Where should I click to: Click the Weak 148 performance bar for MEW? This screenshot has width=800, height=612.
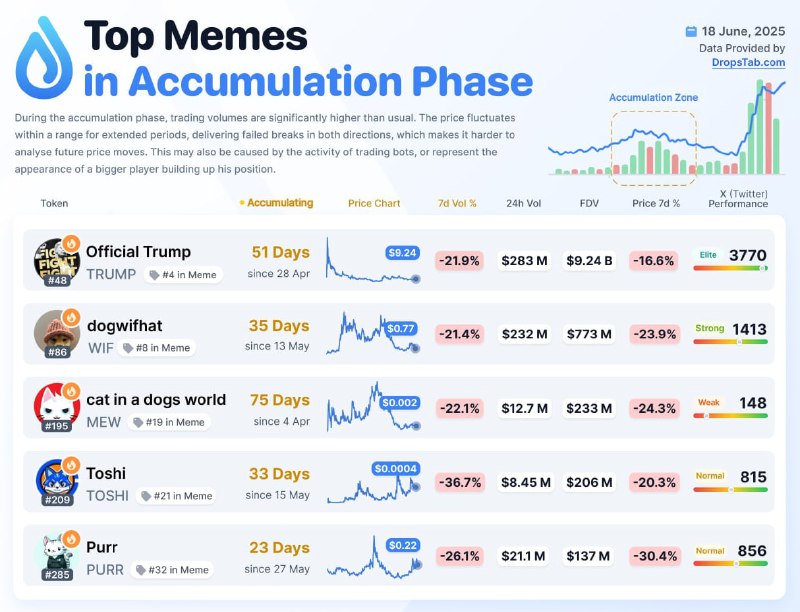tap(730, 407)
